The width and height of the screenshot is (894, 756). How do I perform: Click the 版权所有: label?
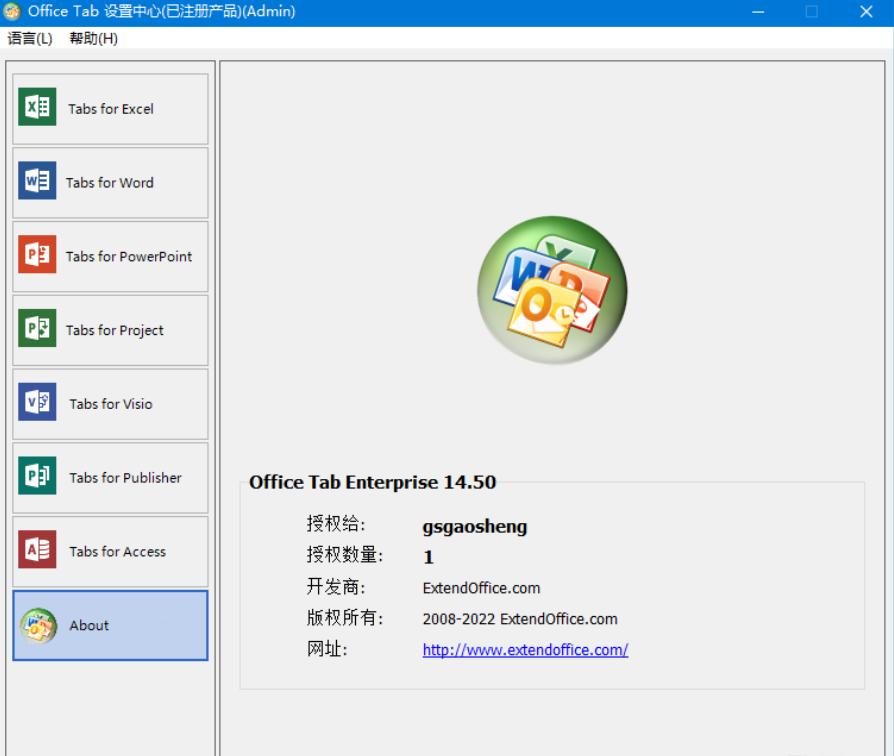[345, 617]
